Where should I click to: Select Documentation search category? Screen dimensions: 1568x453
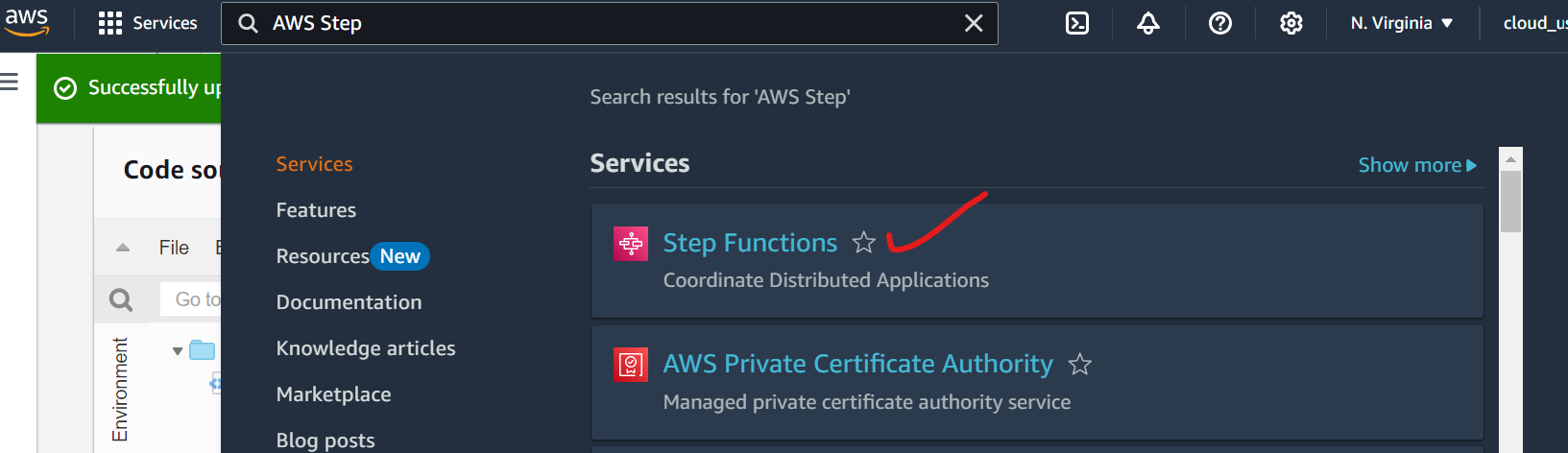pyautogui.click(x=349, y=302)
